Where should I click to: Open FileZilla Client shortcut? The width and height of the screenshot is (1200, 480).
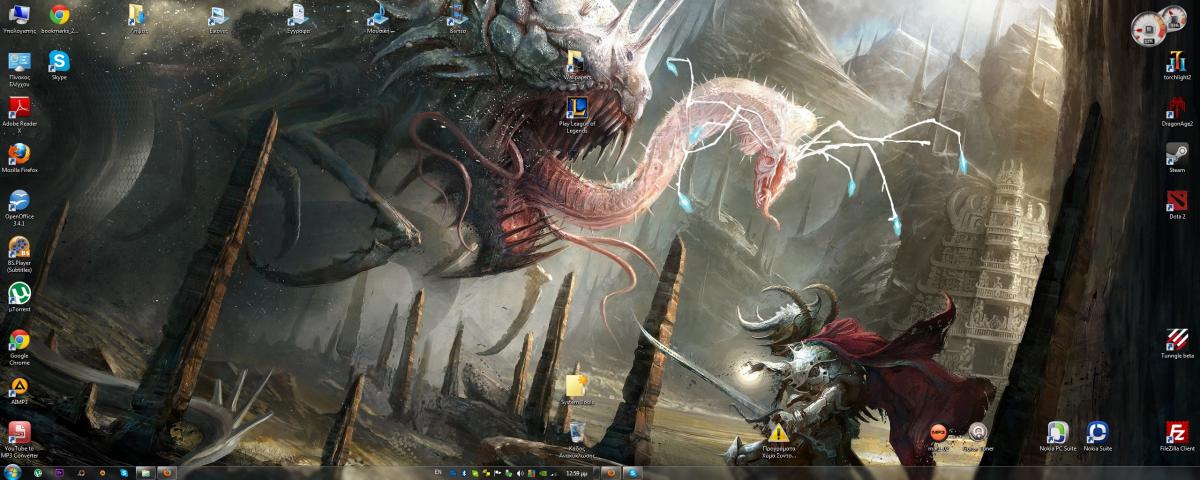click(1177, 436)
